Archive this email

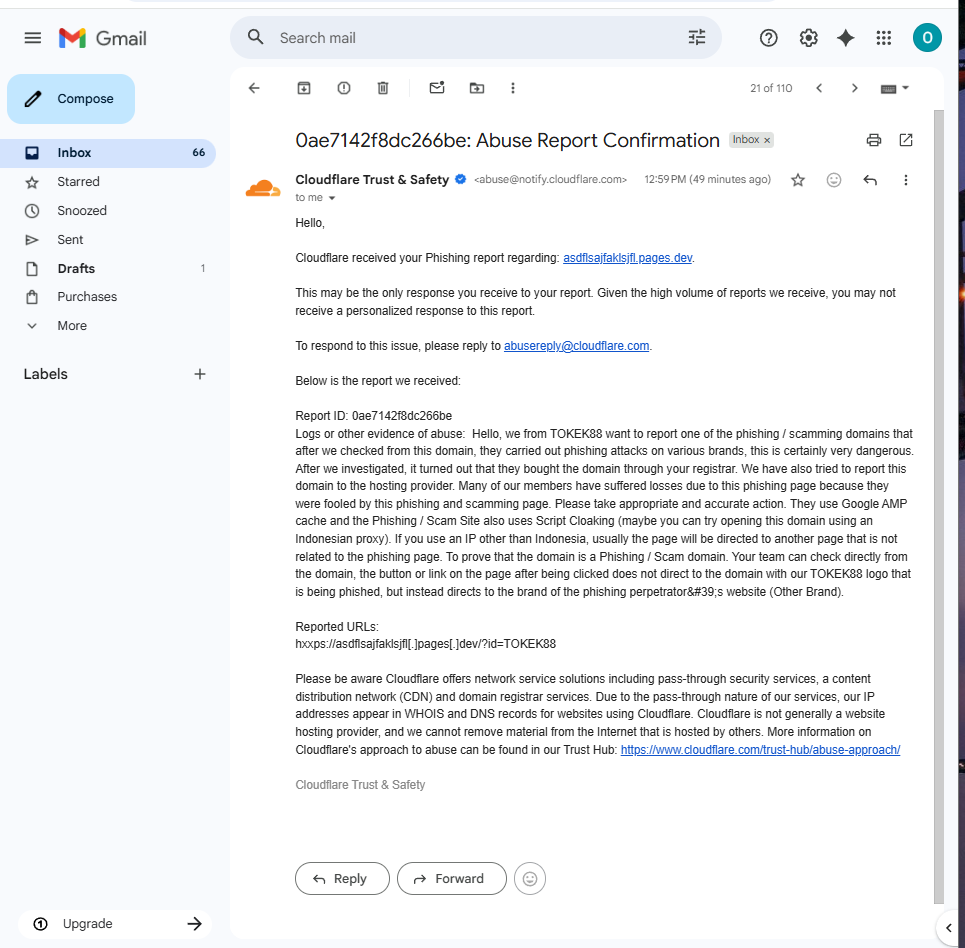click(304, 88)
